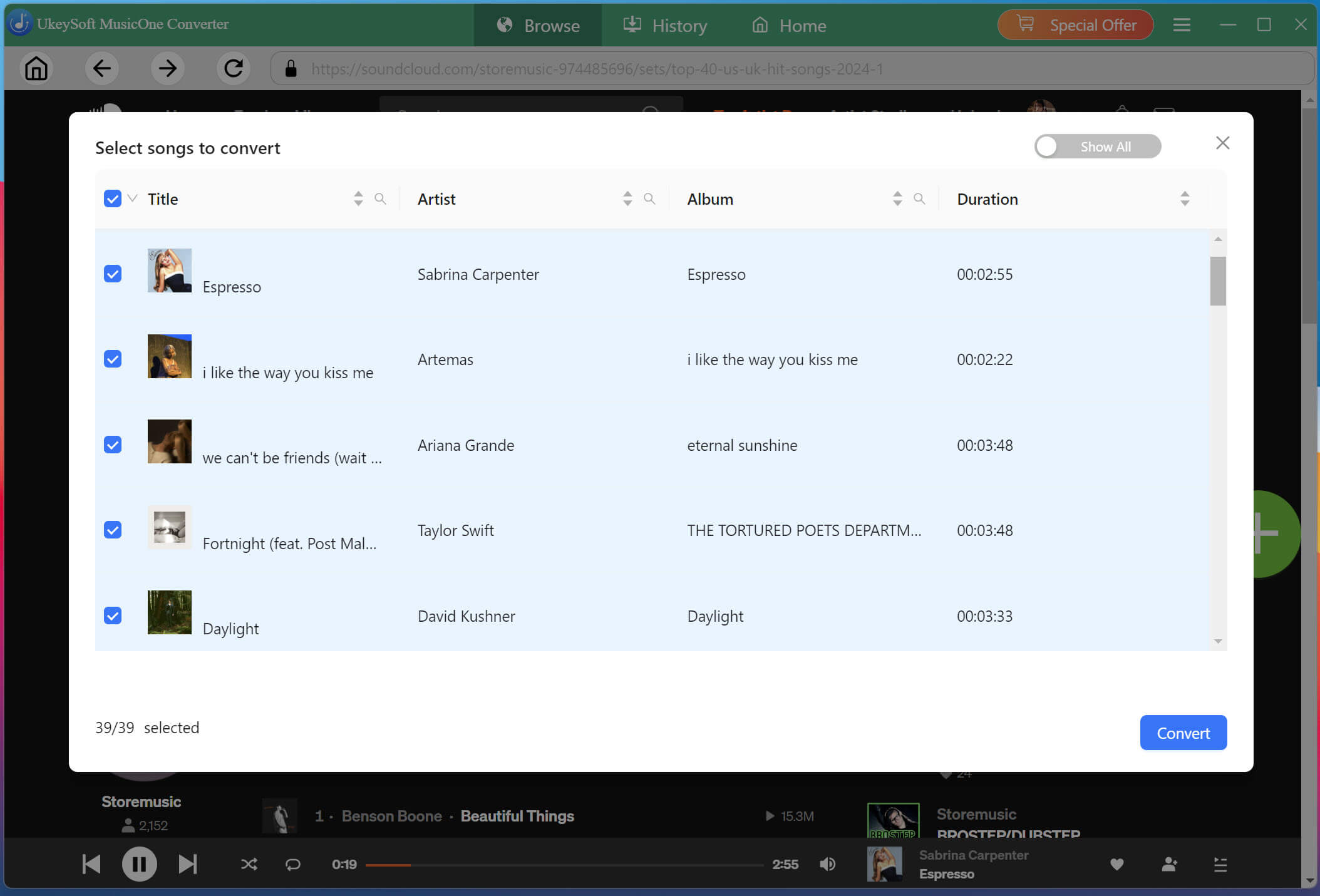Click the 00:02:55 duration value
This screenshot has width=1320, height=896.
click(x=984, y=274)
